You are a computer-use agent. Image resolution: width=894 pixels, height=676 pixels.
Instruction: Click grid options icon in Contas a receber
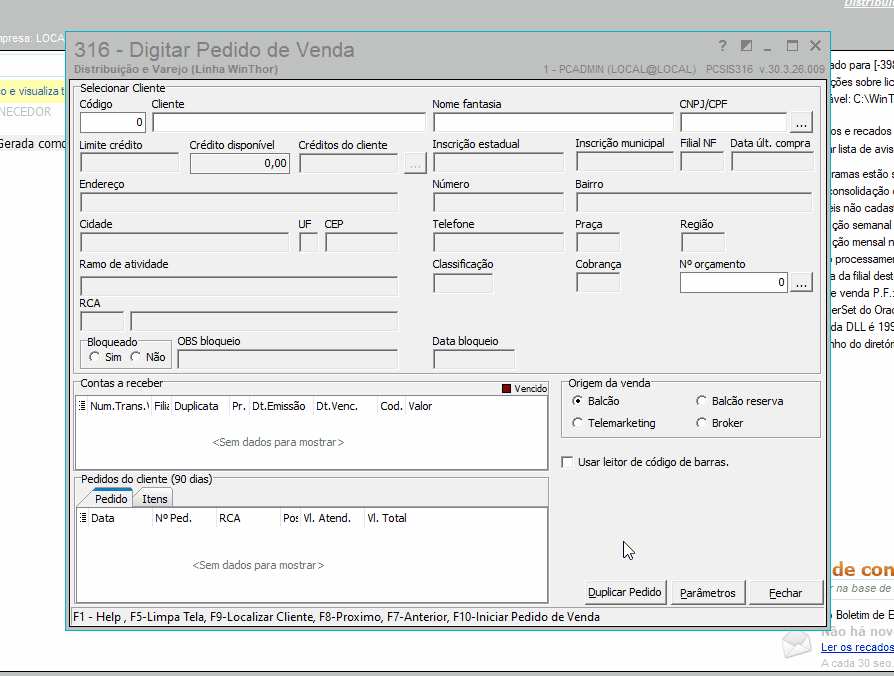point(82,406)
